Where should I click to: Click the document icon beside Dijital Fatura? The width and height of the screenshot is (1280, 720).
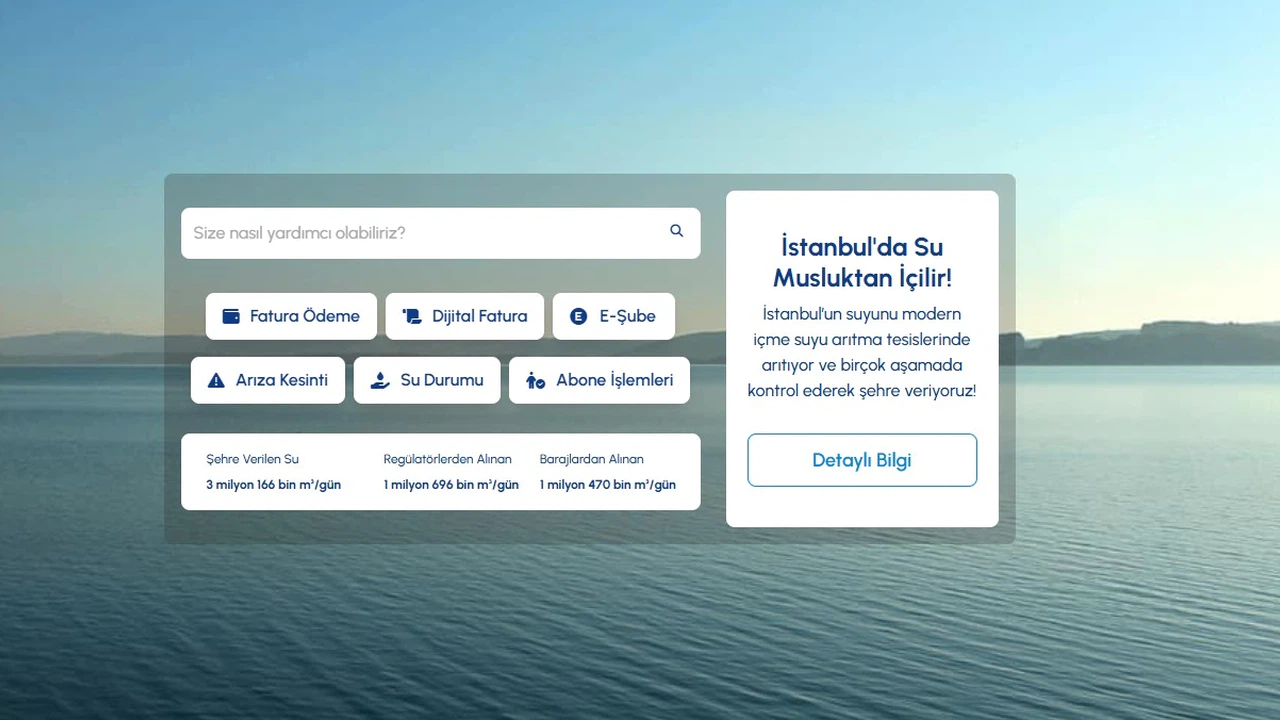pyautogui.click(x=411, y=316)
